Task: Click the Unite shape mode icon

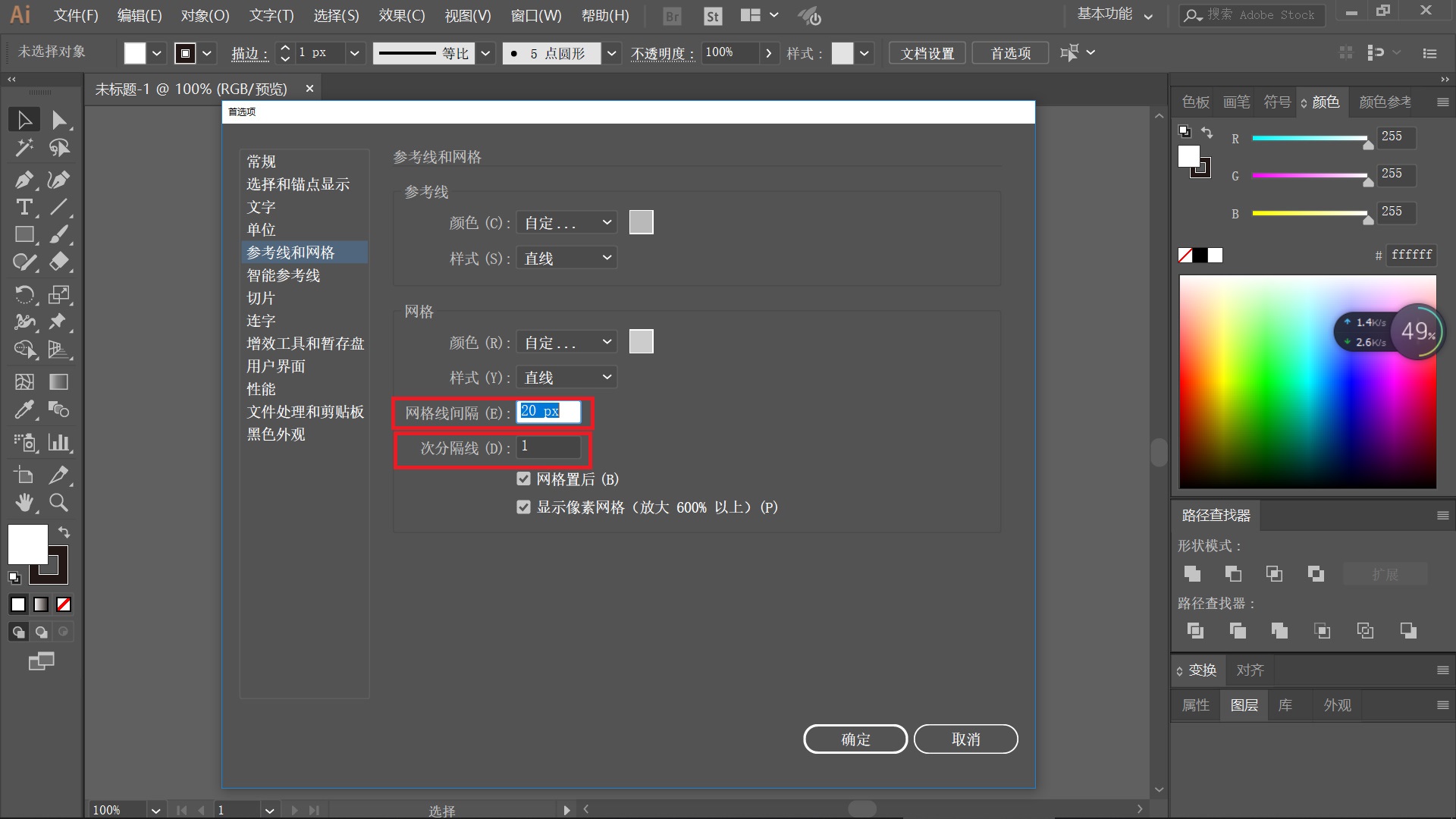Action: pyautogui.click(x=1192, y=574)
